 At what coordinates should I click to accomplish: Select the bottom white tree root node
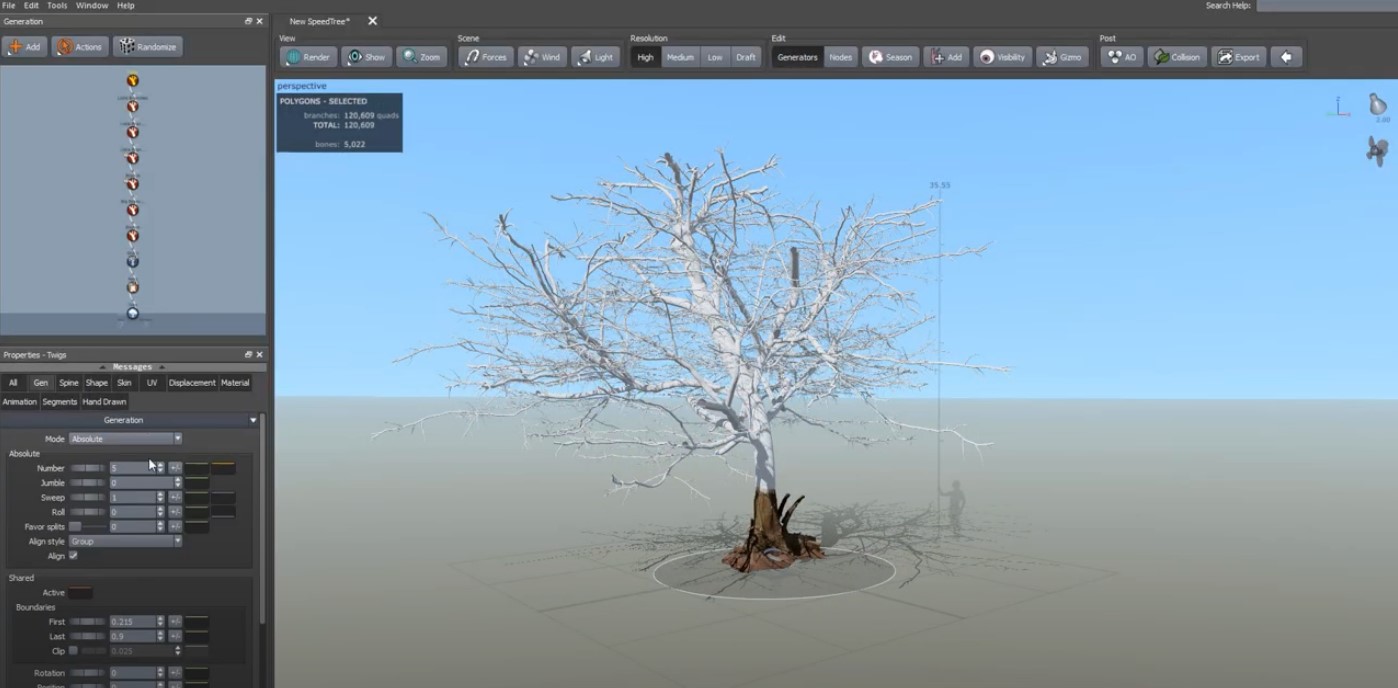[132, 313]
